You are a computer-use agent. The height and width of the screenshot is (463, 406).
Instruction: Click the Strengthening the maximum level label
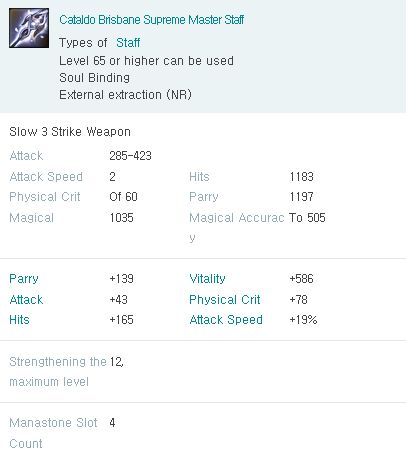[58, 371]
